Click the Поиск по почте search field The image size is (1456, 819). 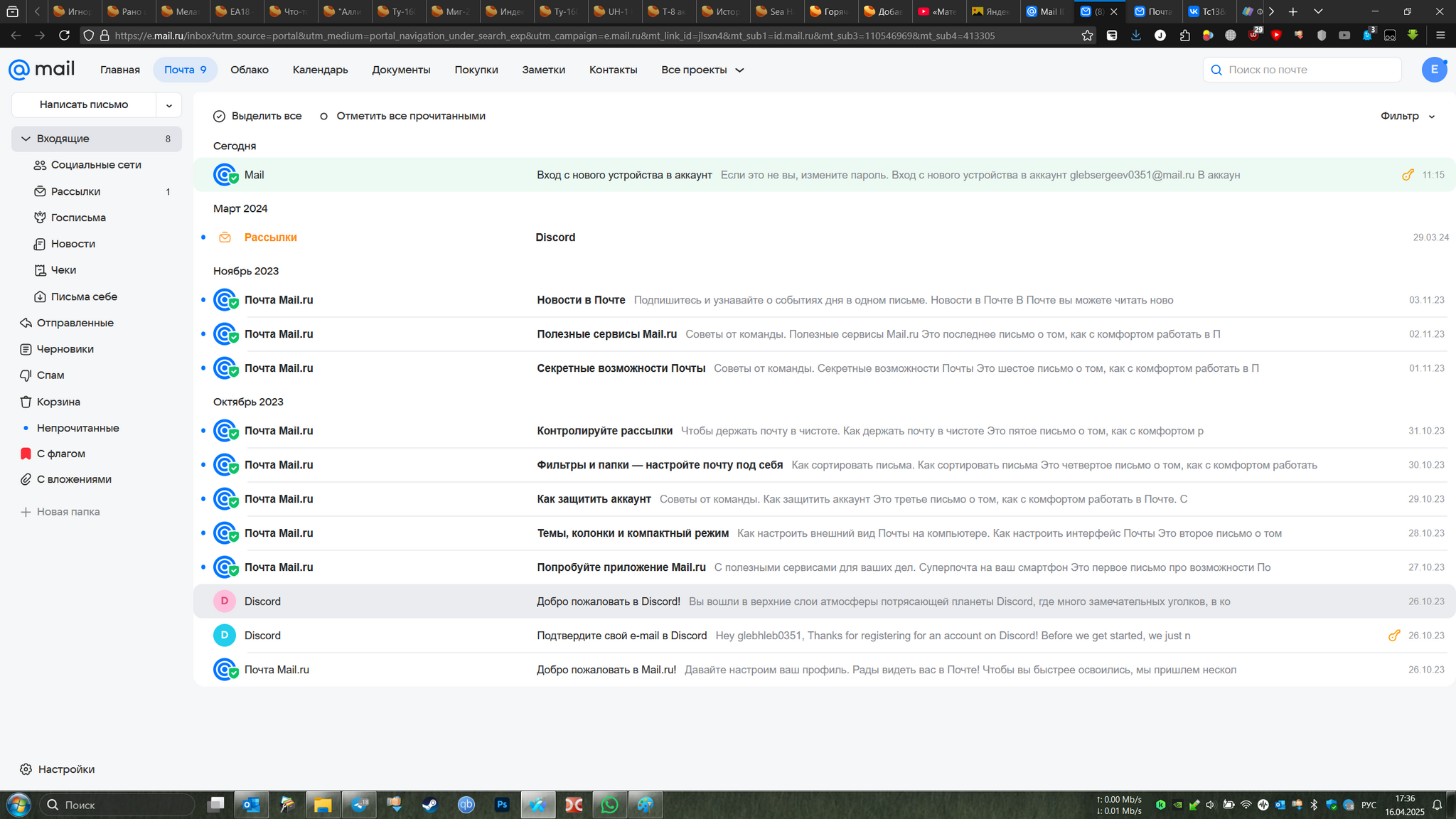(1308, 70)
